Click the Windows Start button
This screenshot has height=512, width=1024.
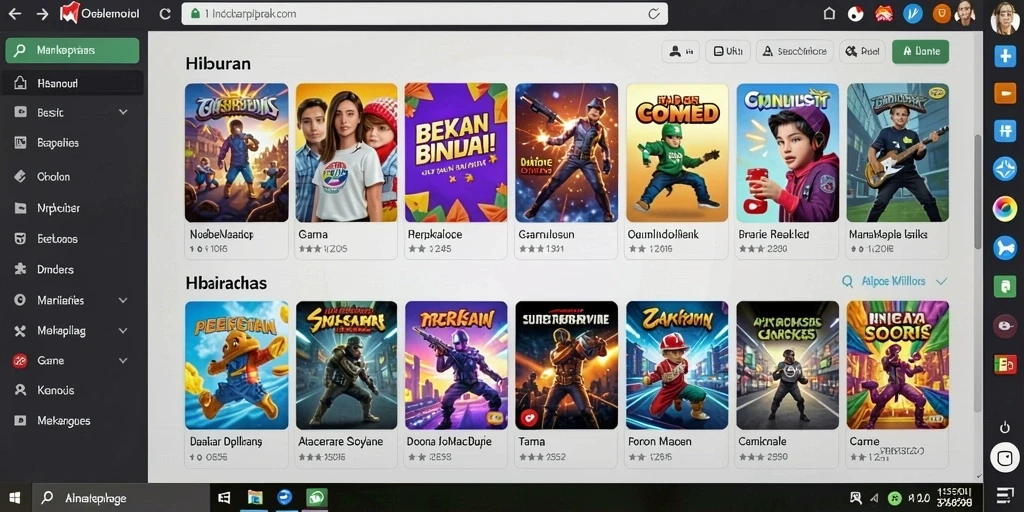tap(14, 498)
